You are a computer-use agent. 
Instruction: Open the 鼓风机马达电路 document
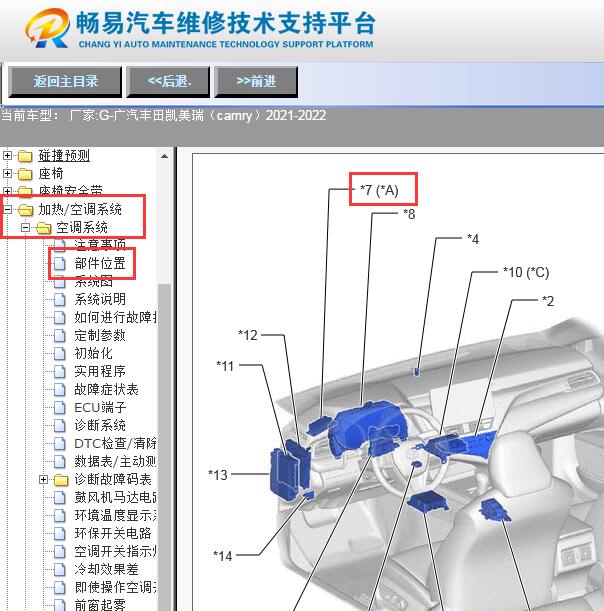click(115, 497)
